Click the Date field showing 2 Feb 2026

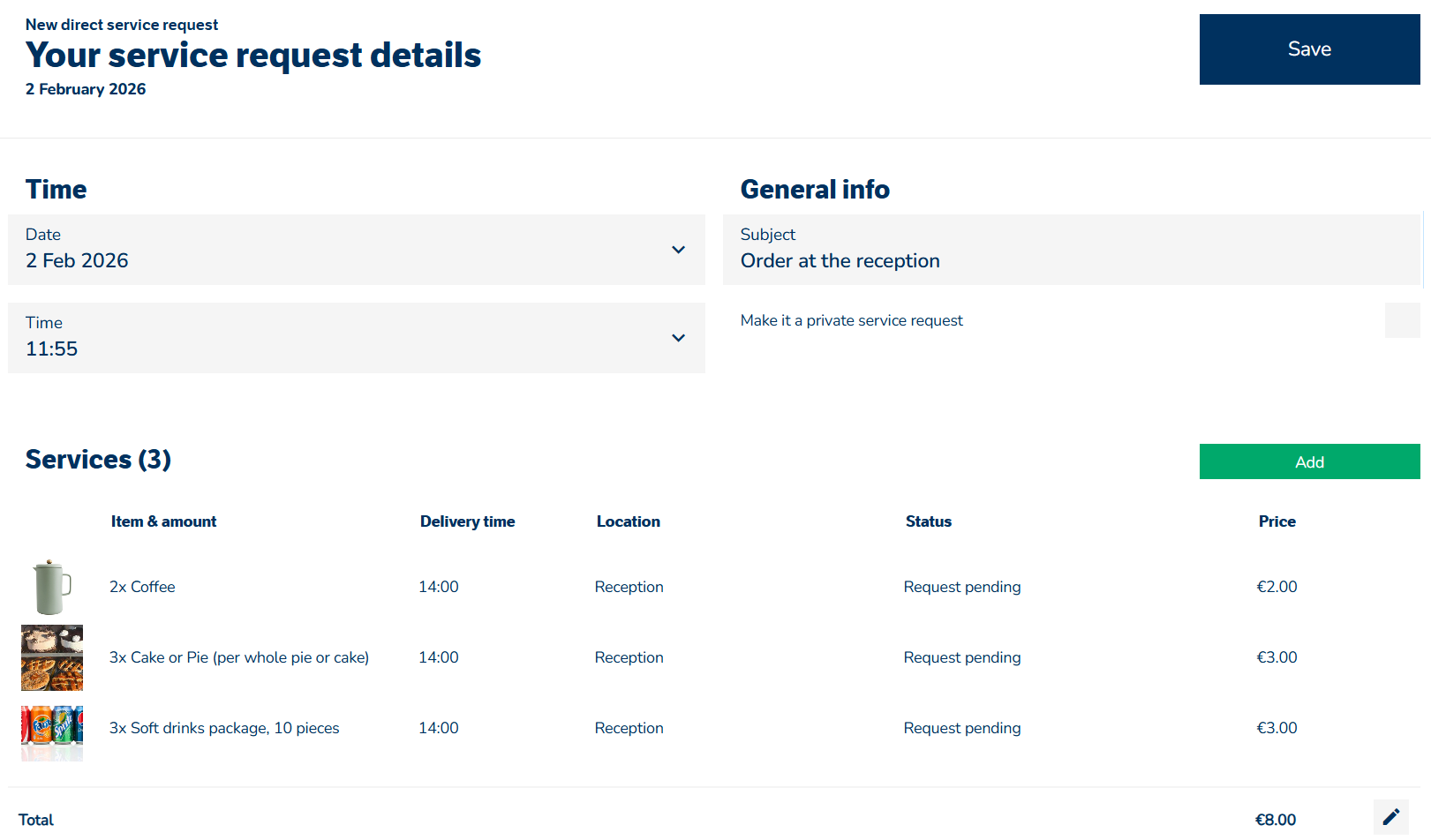point(335,251)
